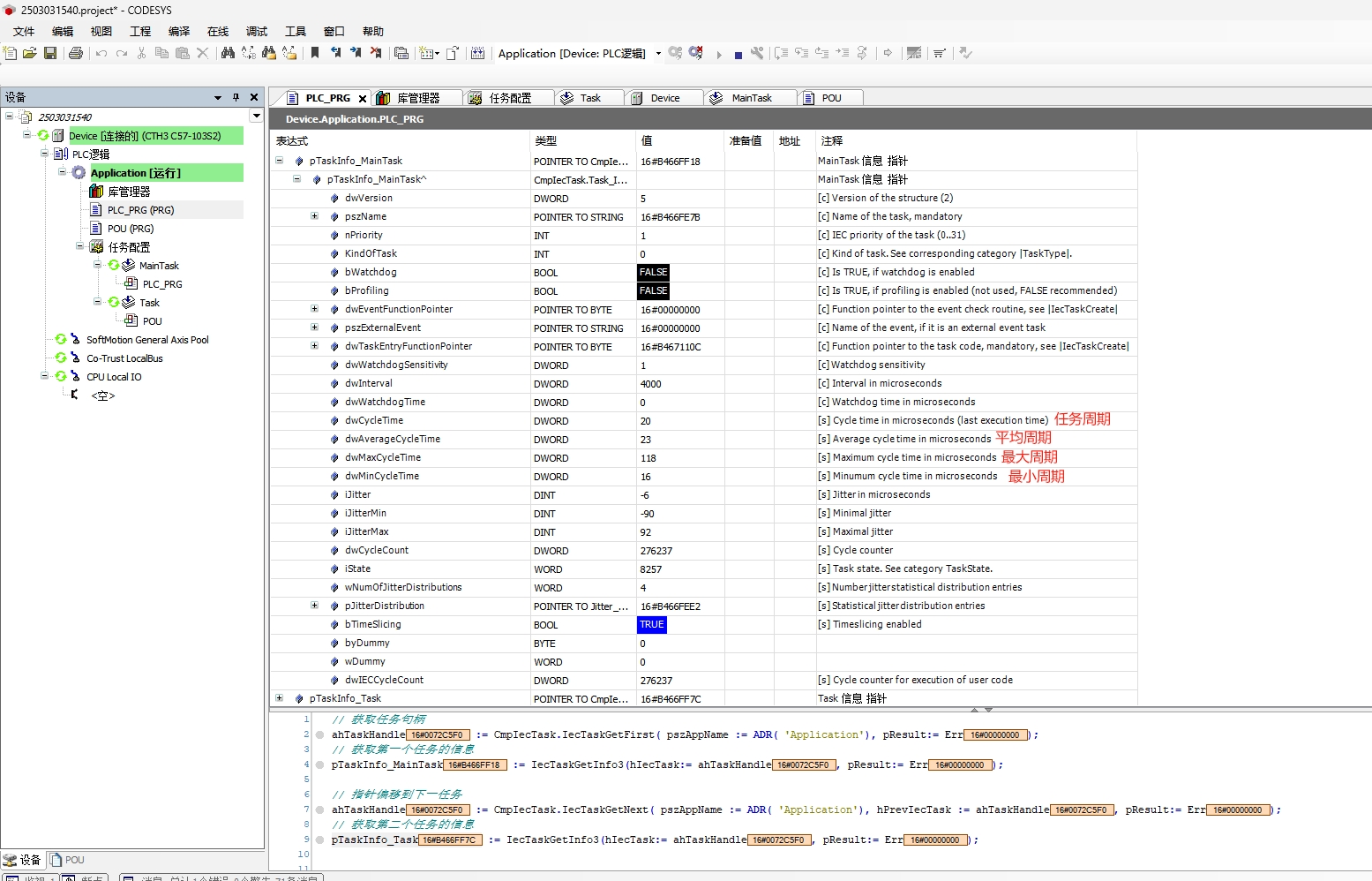Screen dimensions: 1372x881
Task: Close the 设备 panel
Action: pyautogui.click(x=254, y=97)
